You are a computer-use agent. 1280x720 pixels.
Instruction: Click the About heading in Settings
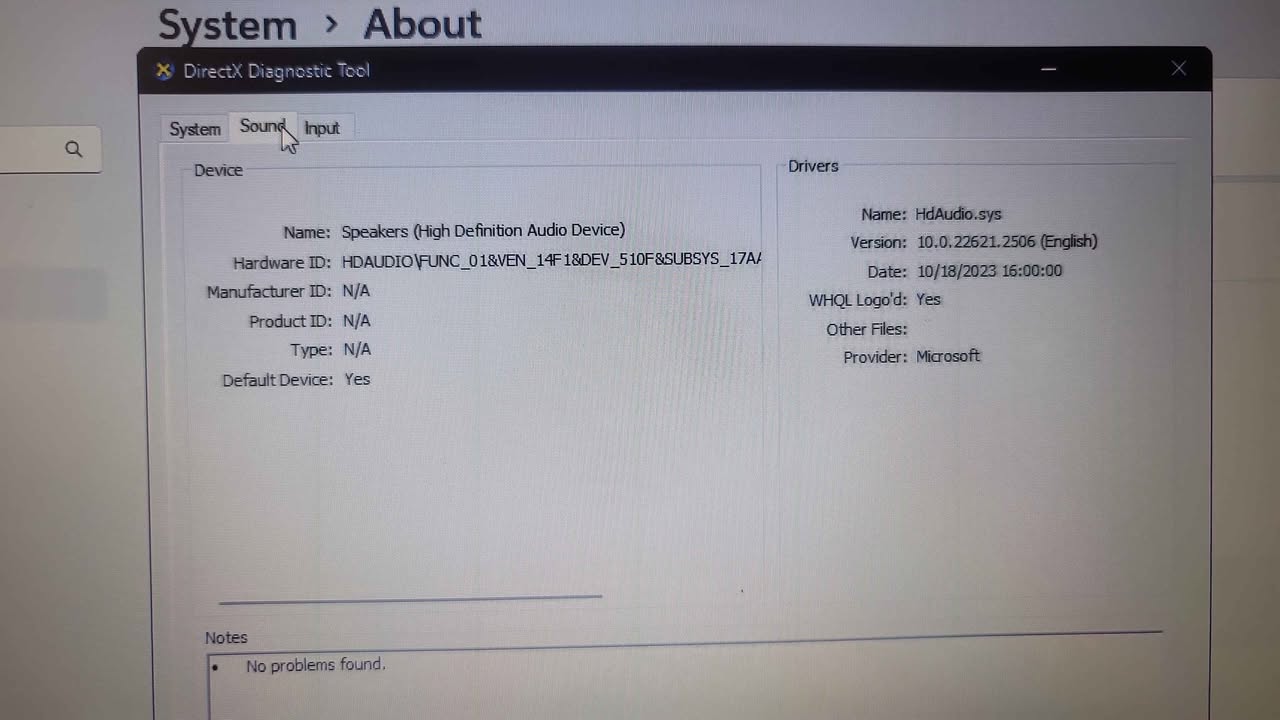422,24
